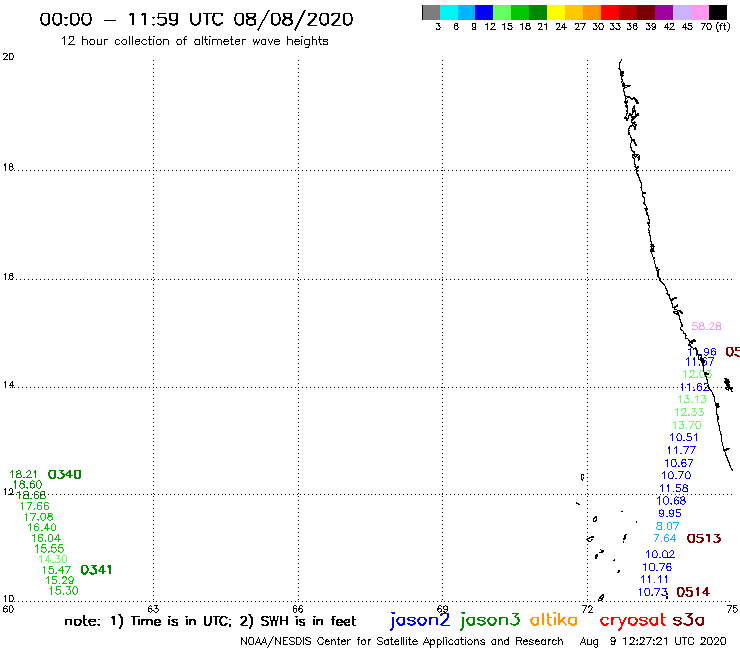The width and height of the screenshot is (740, 650).
Task: Click the black swatch at the scale's end
Action: 717,12
